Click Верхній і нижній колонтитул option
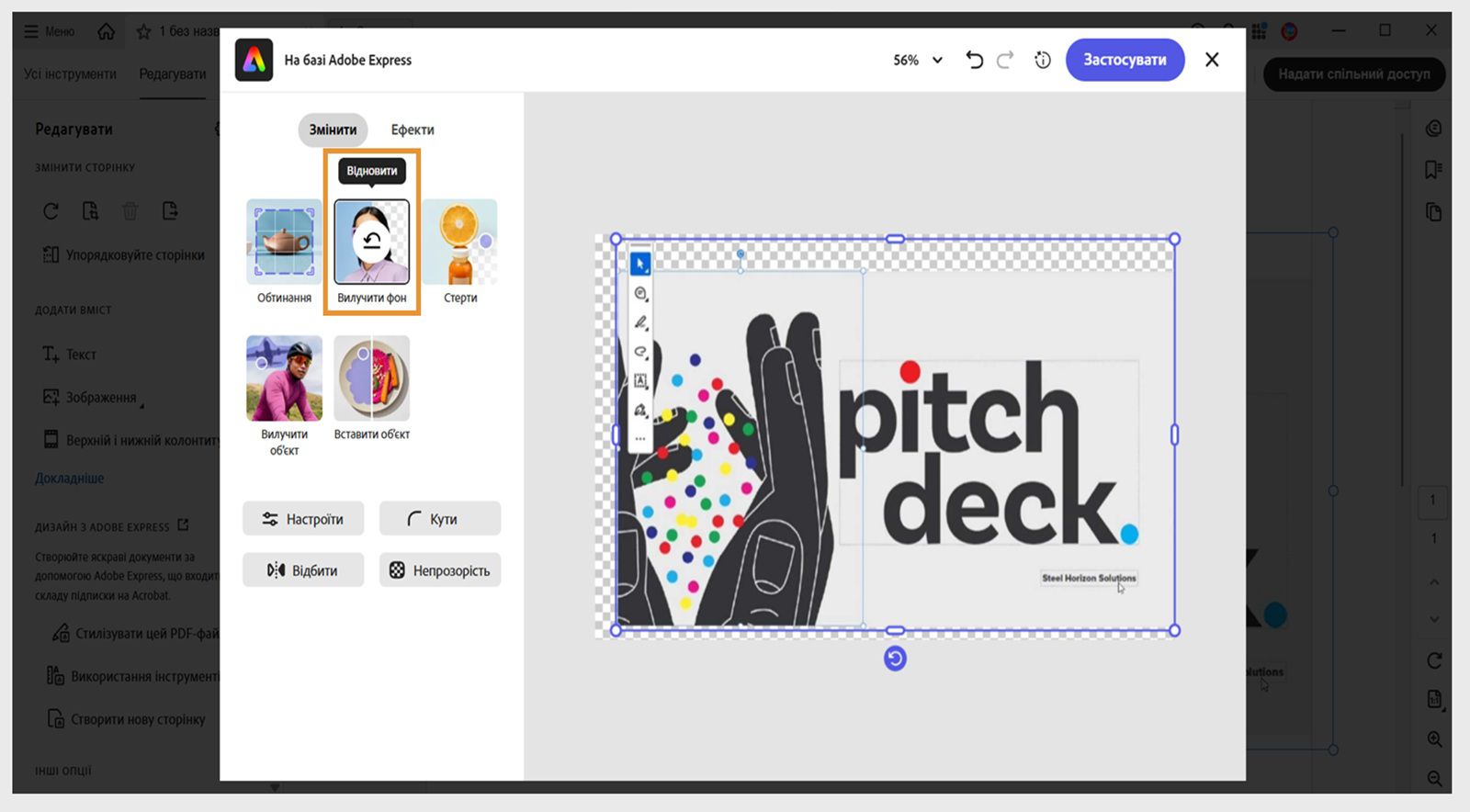The width and height of the screenshot is (1470, 812). pyautogui.click(x=133, y=440)
